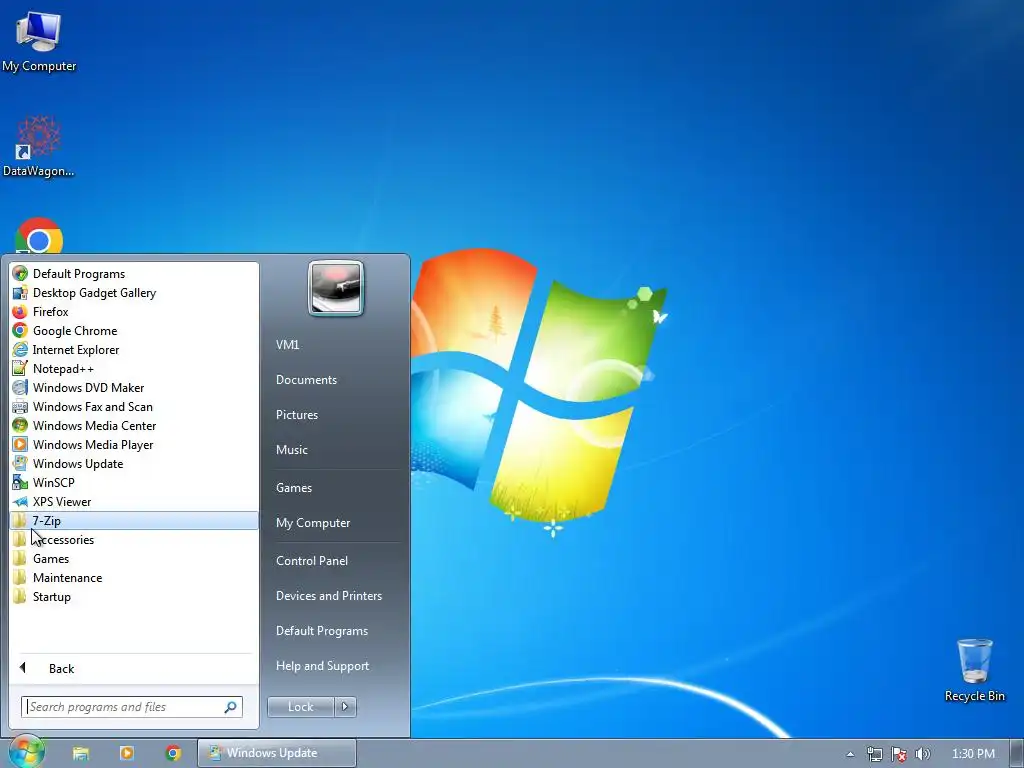Expand the Maintenance folder
1024x768 pixels.
click(x=135, y=577)
